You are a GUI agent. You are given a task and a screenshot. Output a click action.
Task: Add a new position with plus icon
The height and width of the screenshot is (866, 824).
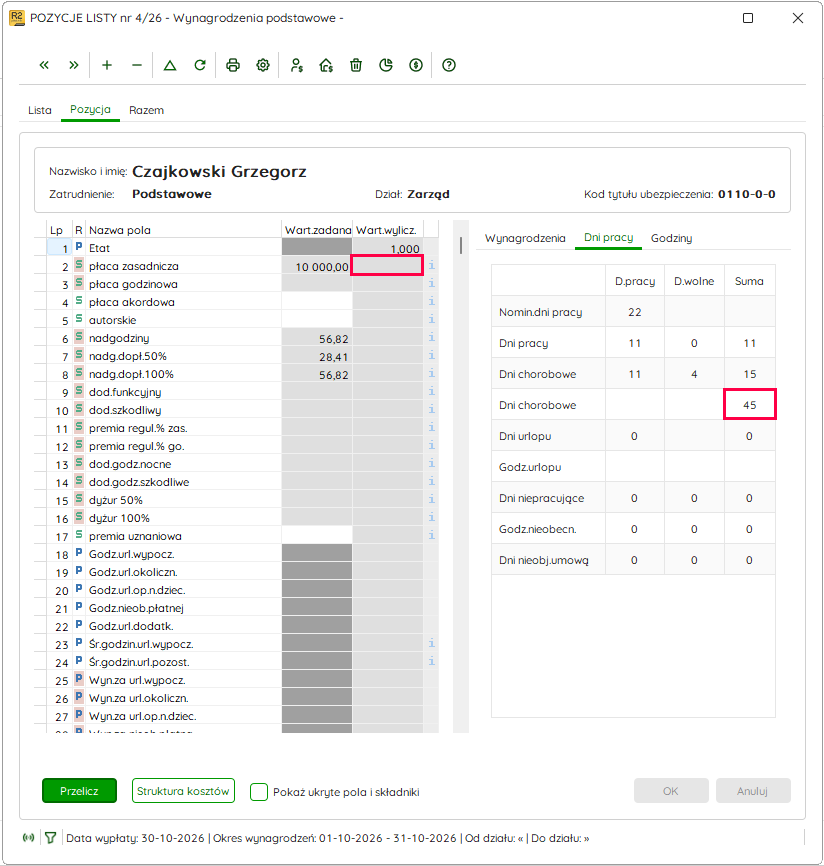(x=107, y=65)
